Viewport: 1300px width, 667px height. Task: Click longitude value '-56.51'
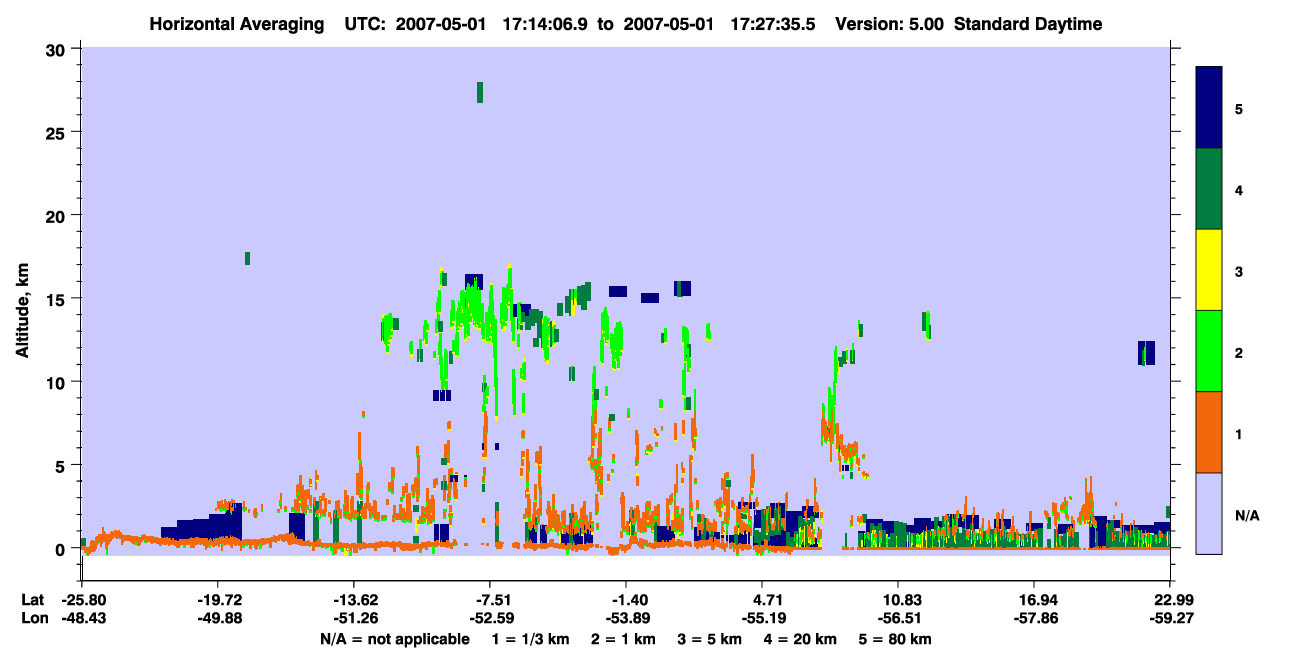point(899,618)
